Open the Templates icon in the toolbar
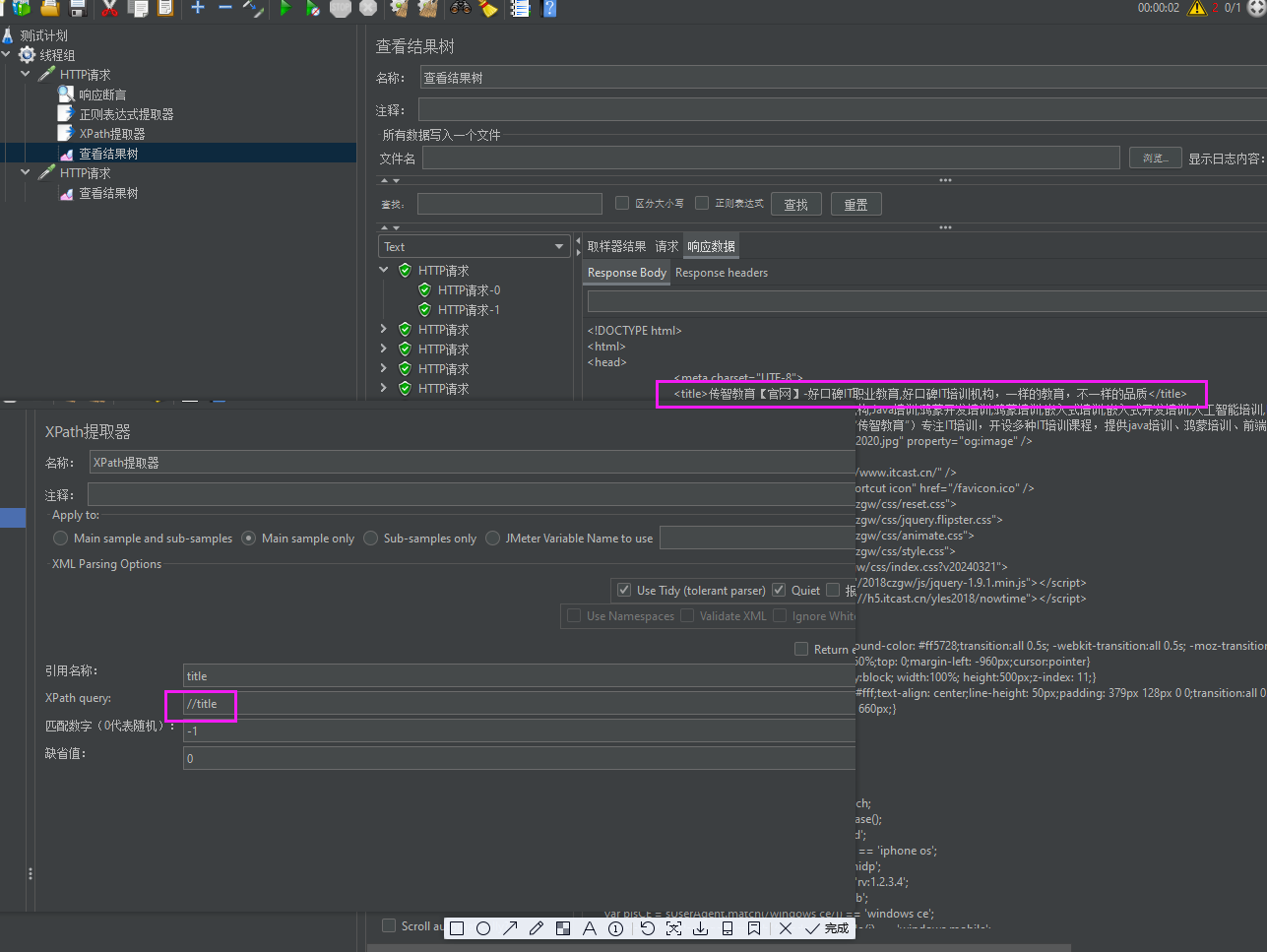Screen dimensions: 1267x952 22,8
